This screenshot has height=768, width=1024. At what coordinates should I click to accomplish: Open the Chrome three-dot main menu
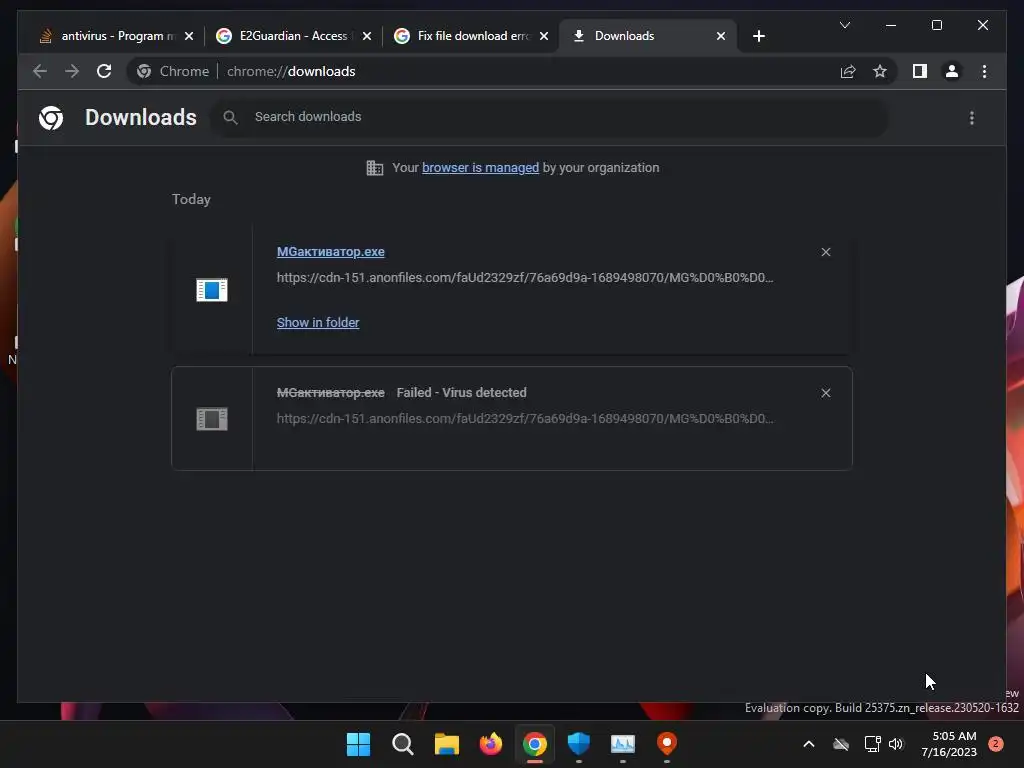pyautogui.click(x=984, y=71)
